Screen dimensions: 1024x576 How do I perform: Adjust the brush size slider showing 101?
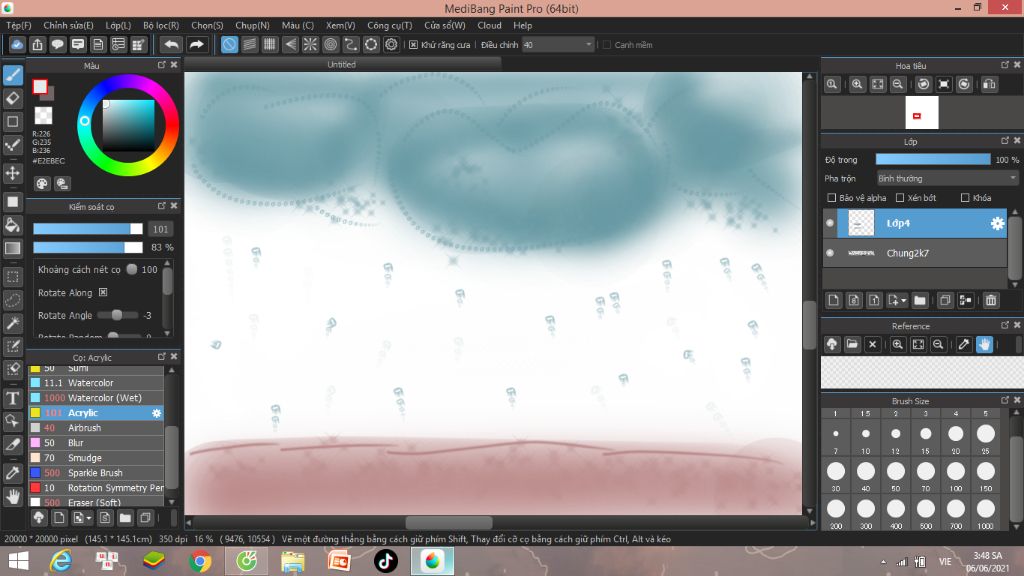[x=88, y=229]
